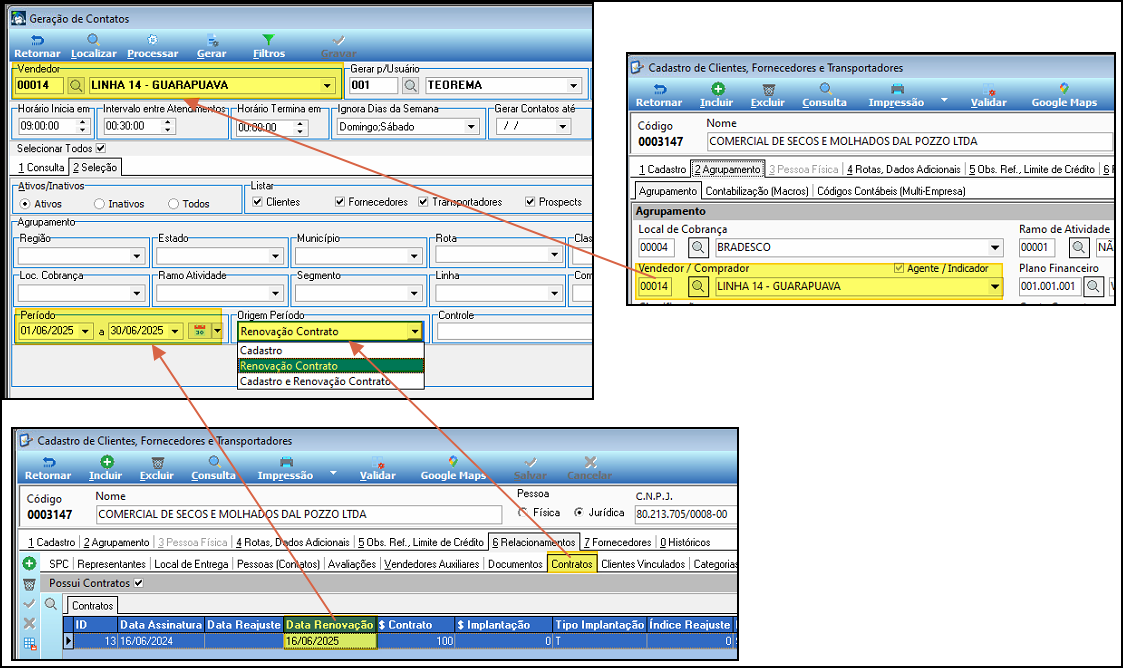Expand the Região dropdown

point(137,256)
